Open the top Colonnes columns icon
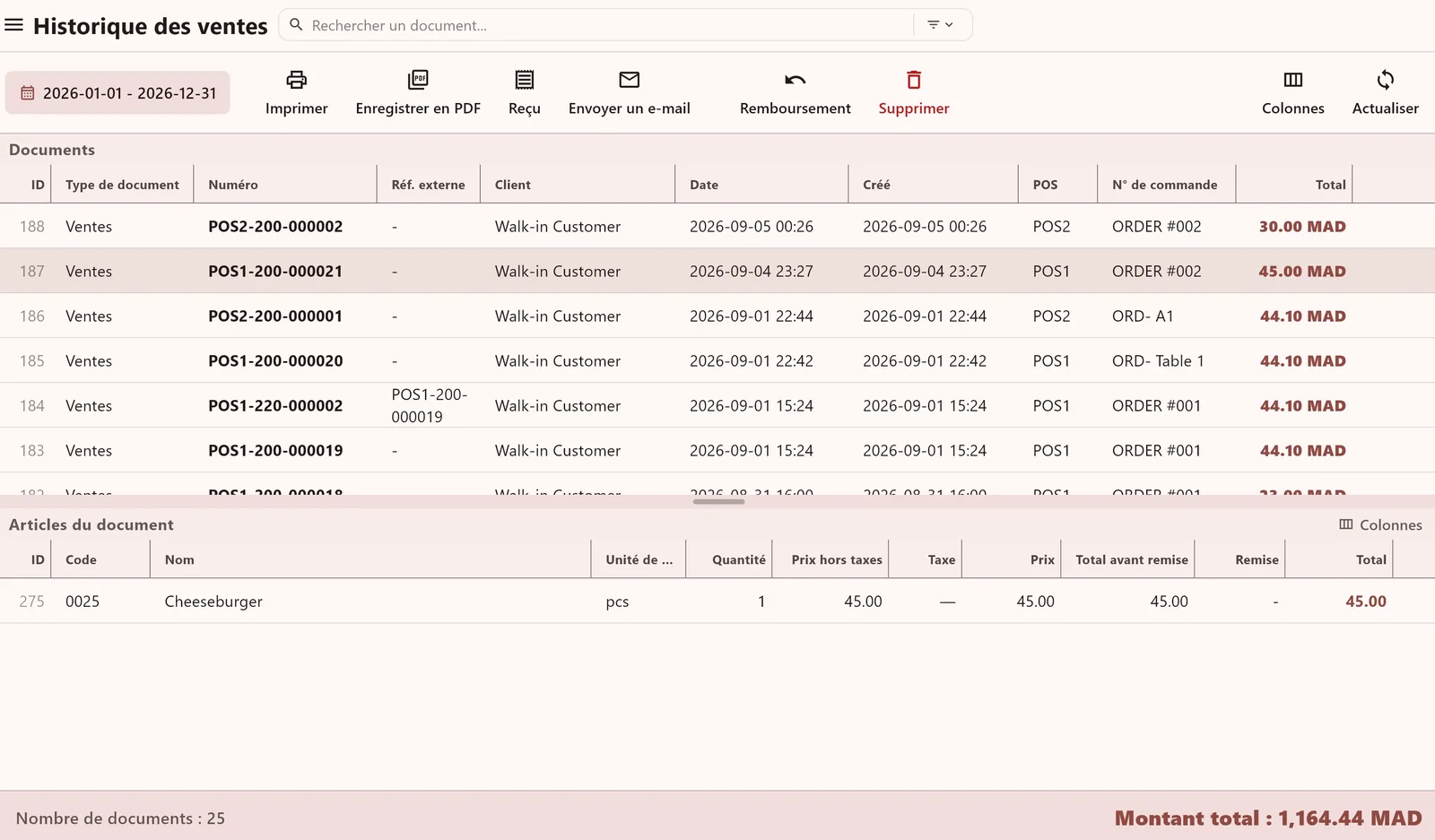The image size is (1435, 840). [x=1293, y=80]
